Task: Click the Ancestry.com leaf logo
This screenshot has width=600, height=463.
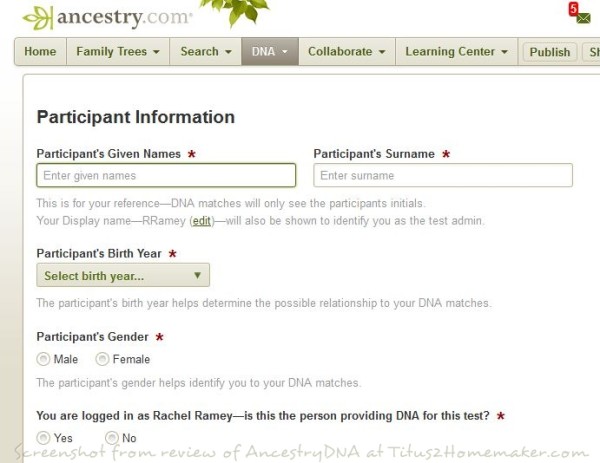Action: 37,17
